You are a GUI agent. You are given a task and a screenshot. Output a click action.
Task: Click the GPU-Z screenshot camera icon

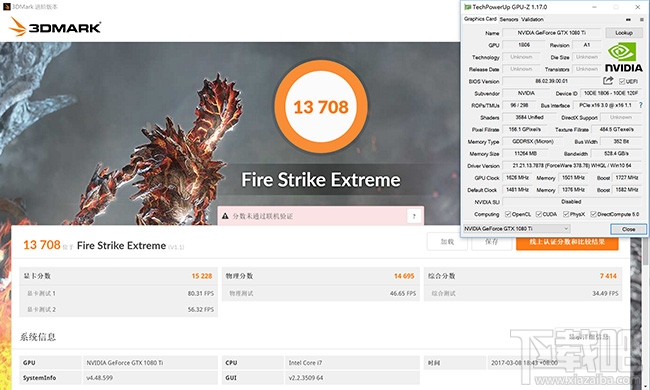628,19
